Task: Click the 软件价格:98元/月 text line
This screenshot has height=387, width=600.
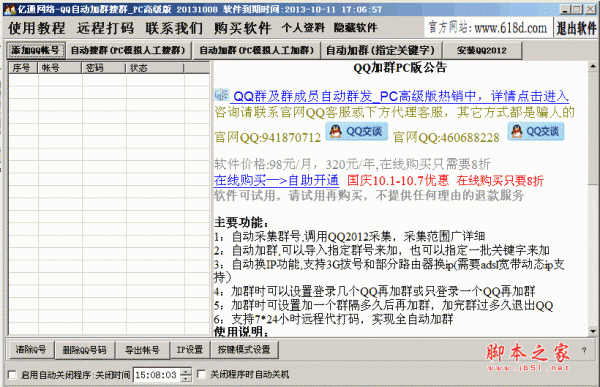Action: (352, 164)
